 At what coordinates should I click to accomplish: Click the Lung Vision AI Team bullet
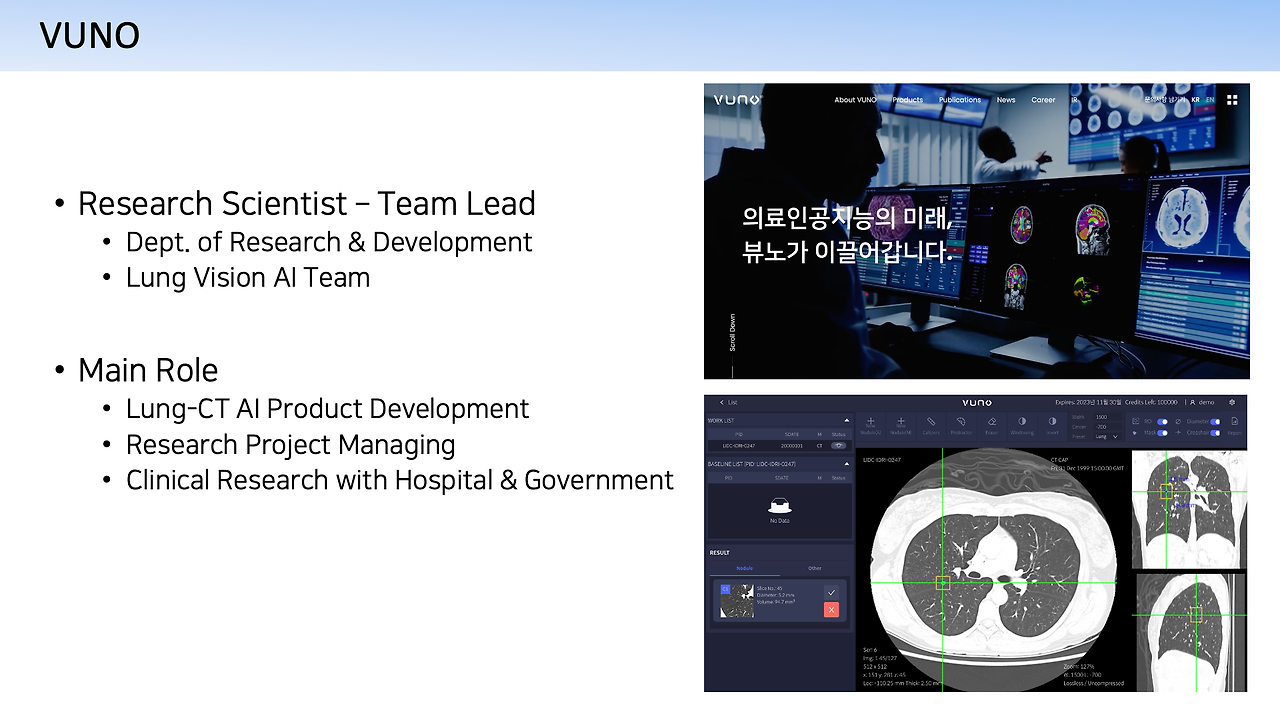[x=248, y=277]
